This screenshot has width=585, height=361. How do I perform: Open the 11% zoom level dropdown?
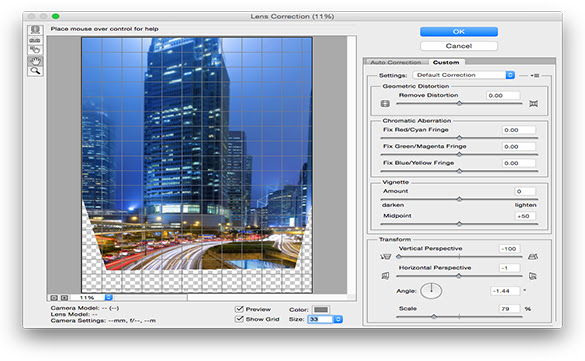coord(109,298)
